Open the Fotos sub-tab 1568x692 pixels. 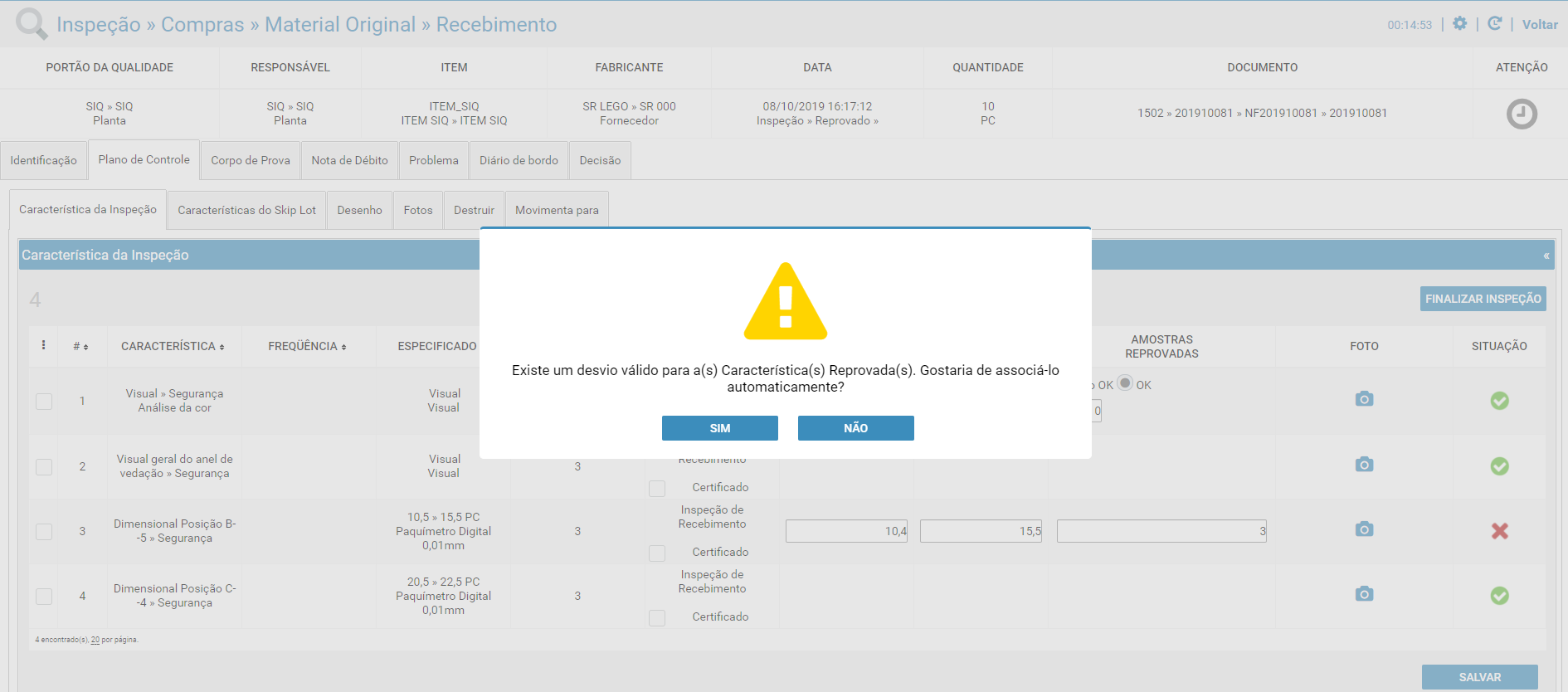point(418,210)
